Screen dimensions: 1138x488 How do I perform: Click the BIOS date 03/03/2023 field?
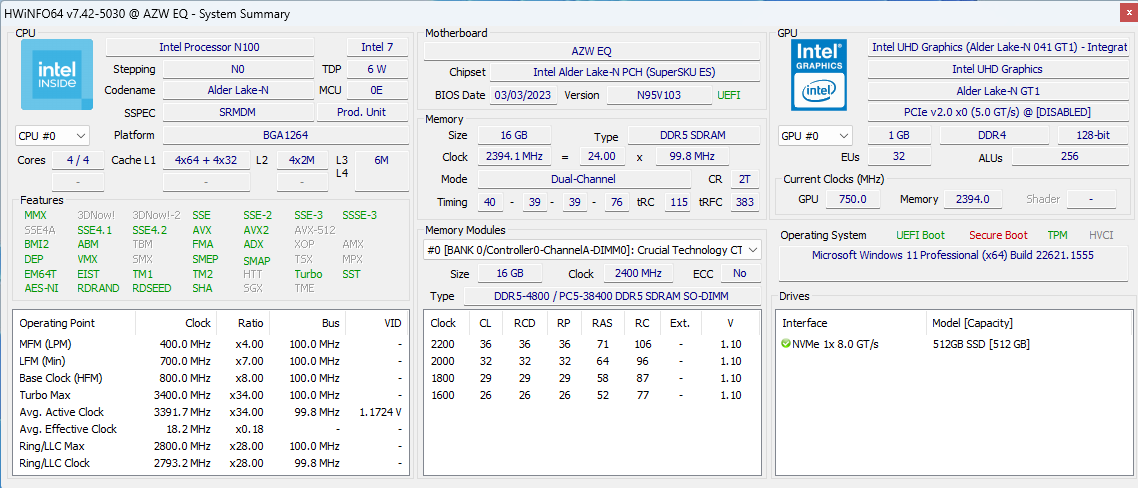[x=524, y=95]
